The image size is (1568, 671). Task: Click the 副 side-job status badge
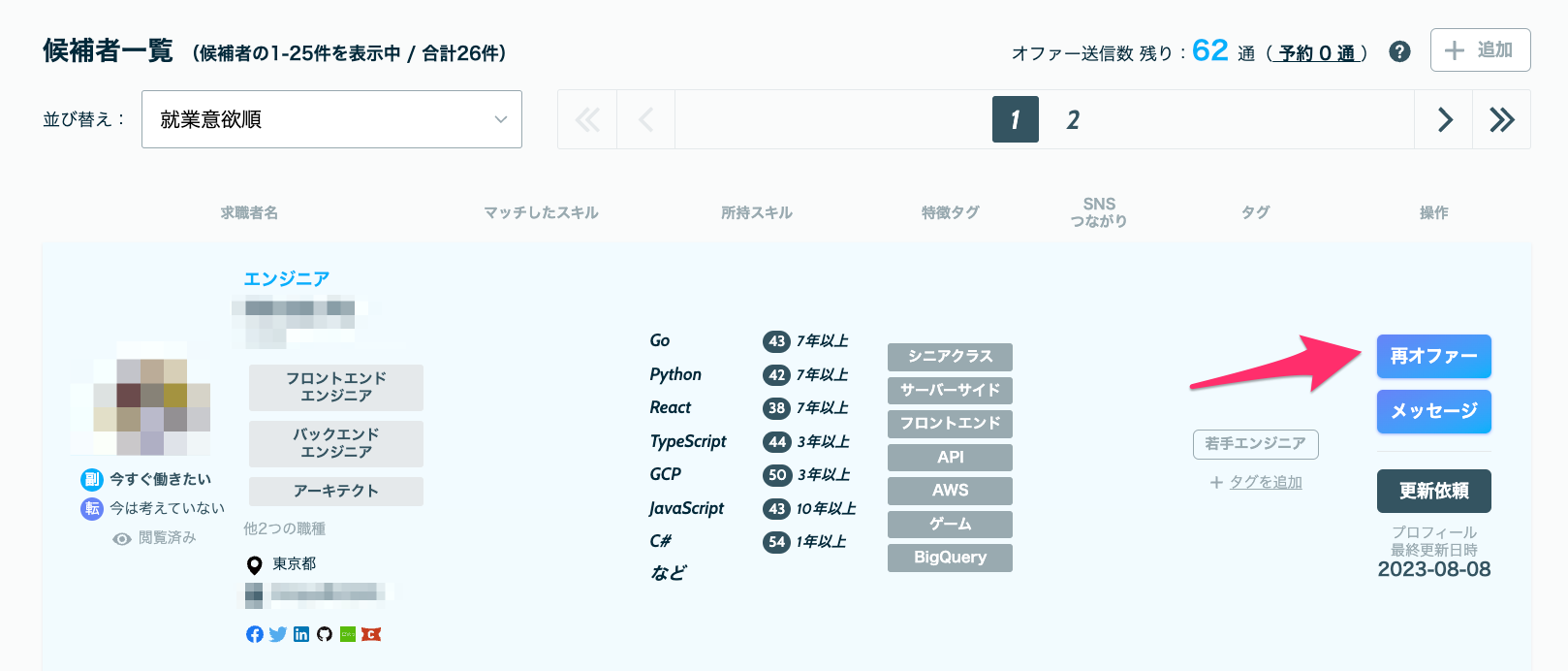91,479
